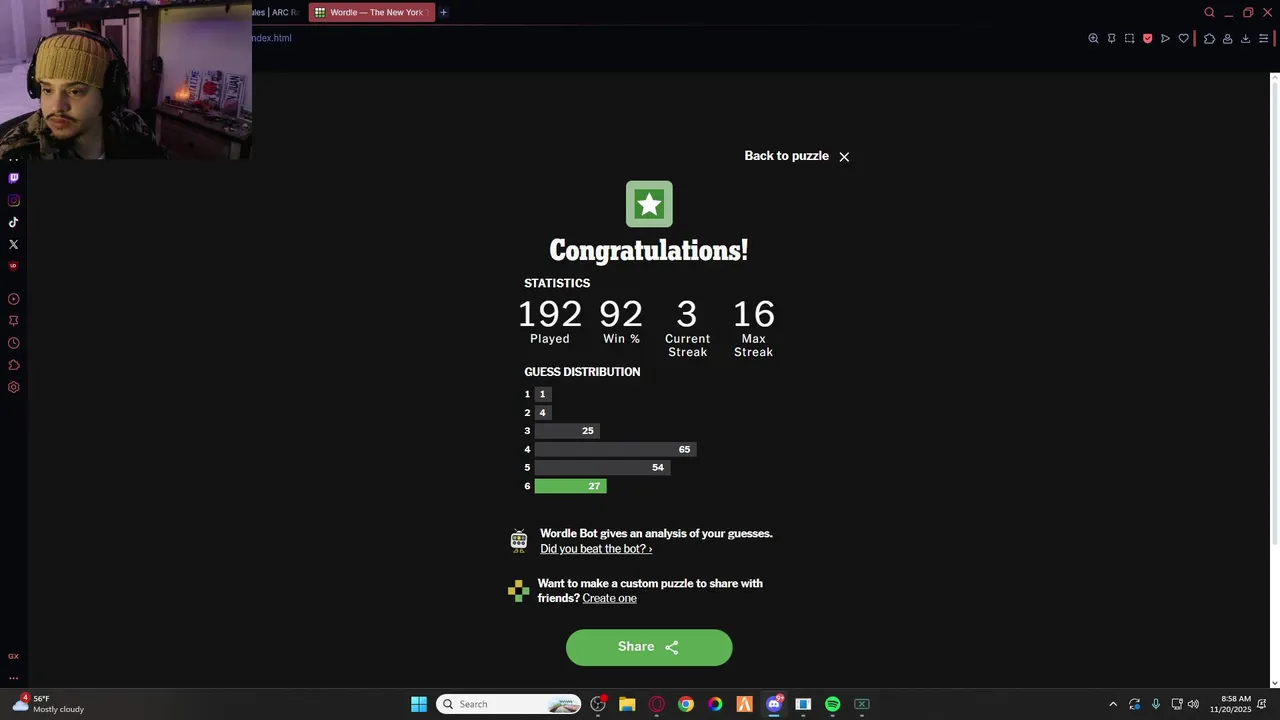Open Spotify from the taskbar
This screenshot has width=1280, height=720.
(x=832, y=704)
